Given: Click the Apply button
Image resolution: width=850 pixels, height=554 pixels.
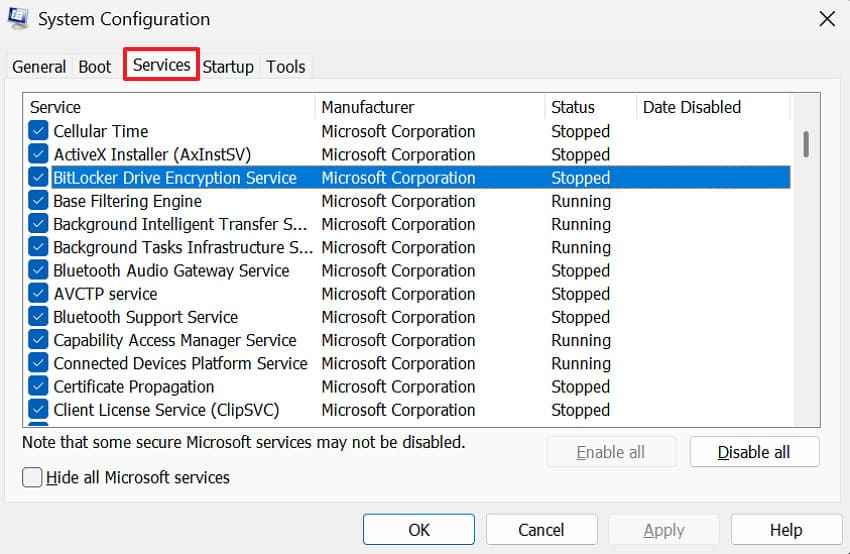Looking at the screenshot, I should click(x=664, y=529).
